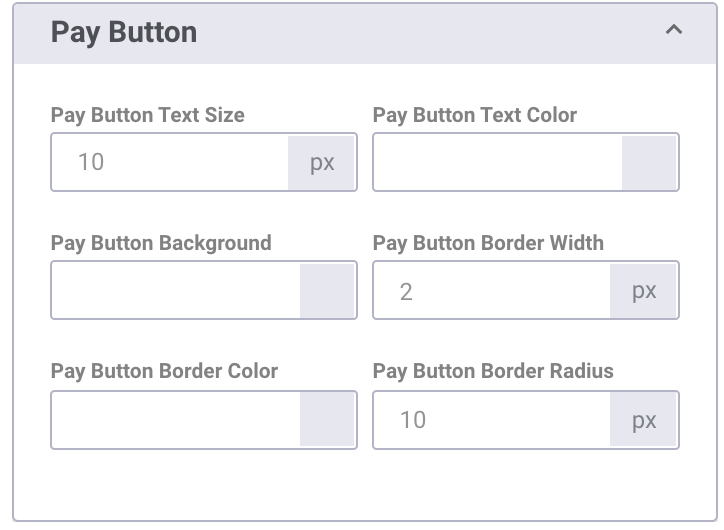Focus the Pay Button Border Radius field
The width and height of the screenshot is (724, 530).
point(492,420)
